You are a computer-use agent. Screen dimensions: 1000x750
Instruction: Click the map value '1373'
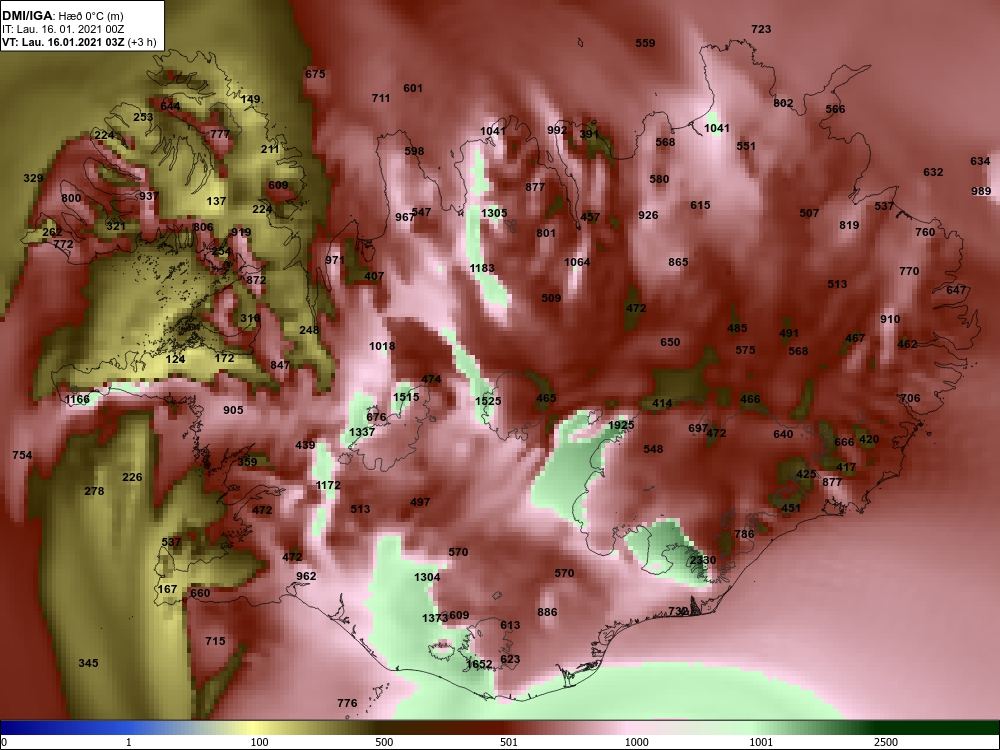(435, 618)
